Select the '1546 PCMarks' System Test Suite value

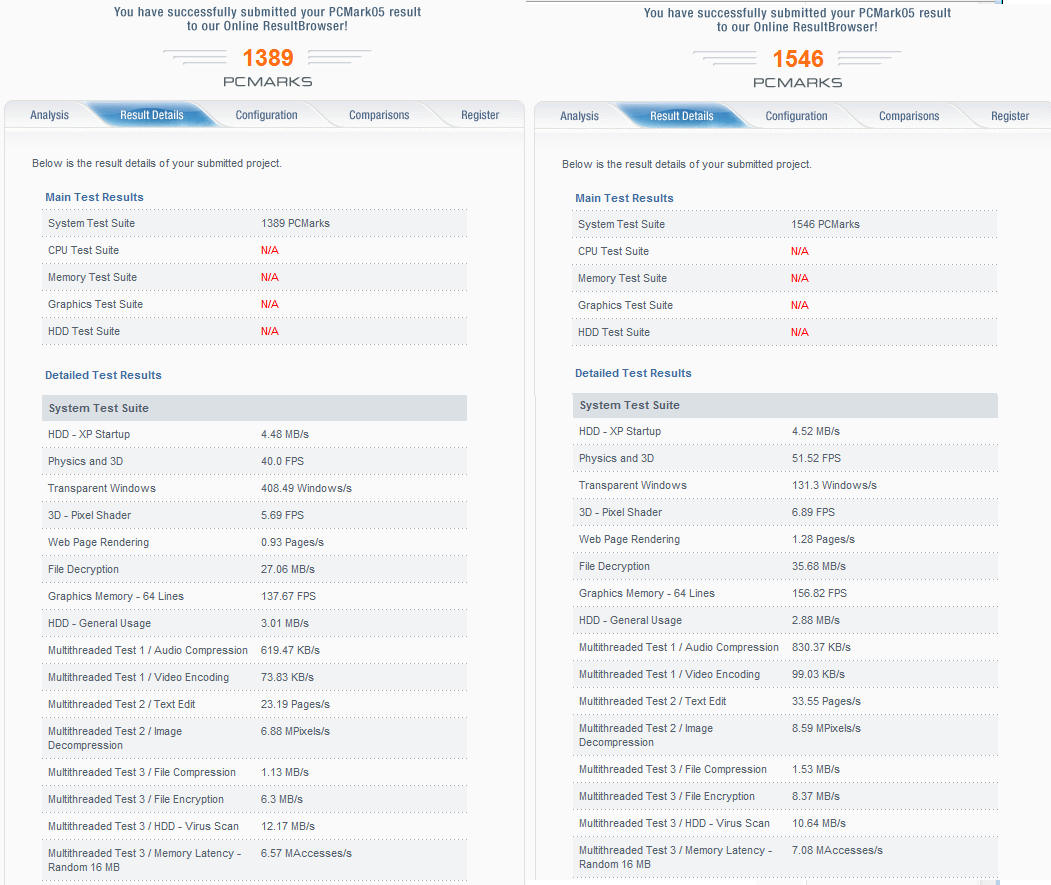[825, 225]
